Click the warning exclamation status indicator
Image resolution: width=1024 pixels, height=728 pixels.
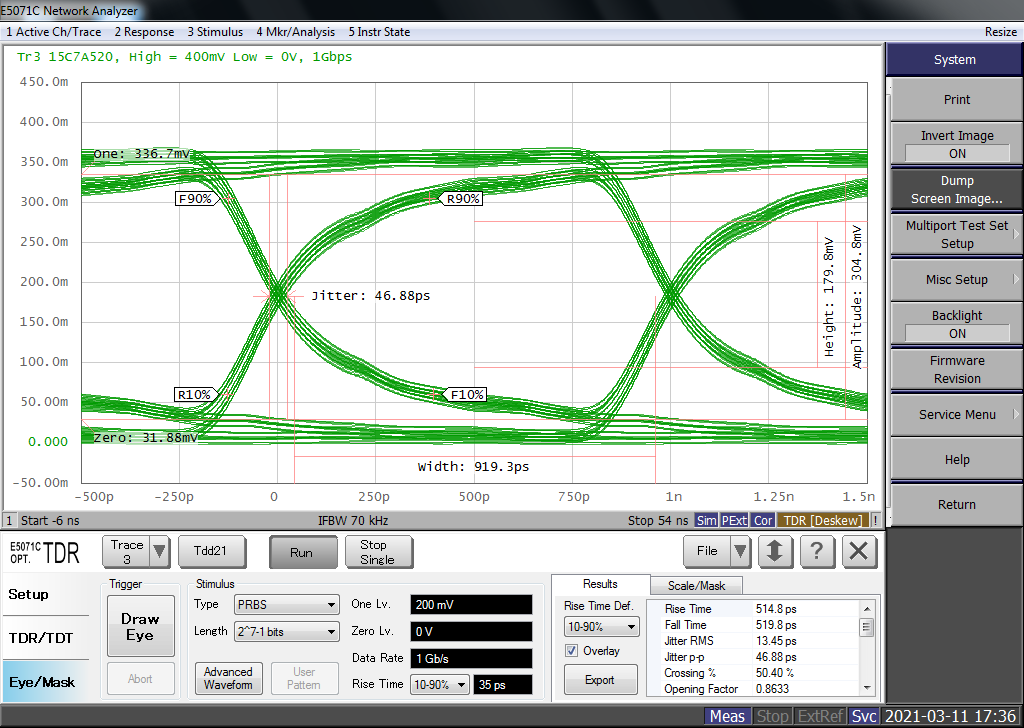(x=875, y=521)
